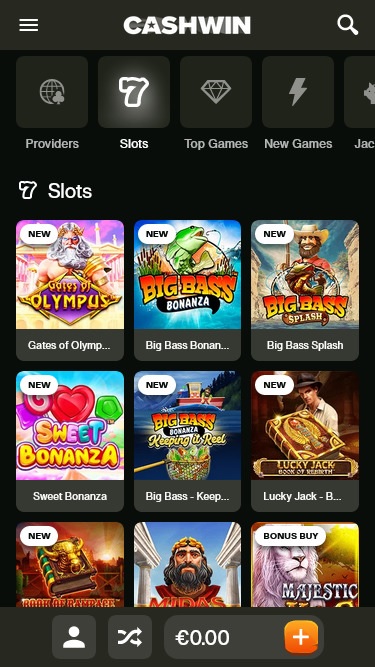This screenshot has height=667, width=375.
Task: Open Big Bass Splash game thumbnail
Action: 305,274
